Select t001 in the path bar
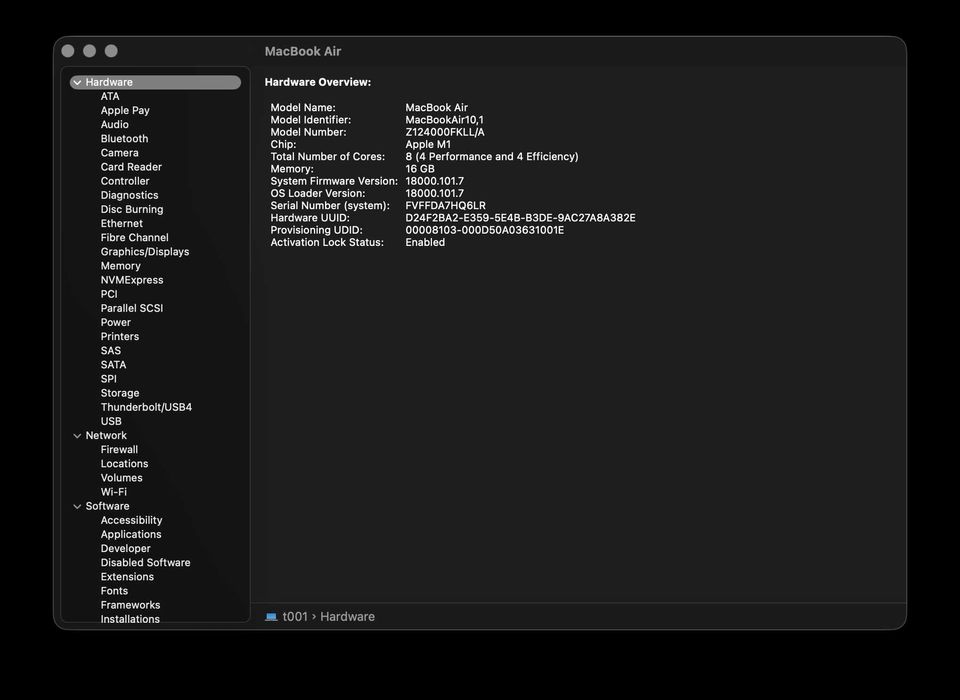Image resolution: width=960 pixels, height=700 pixels. pyautogui.click(x=295, y=617)
